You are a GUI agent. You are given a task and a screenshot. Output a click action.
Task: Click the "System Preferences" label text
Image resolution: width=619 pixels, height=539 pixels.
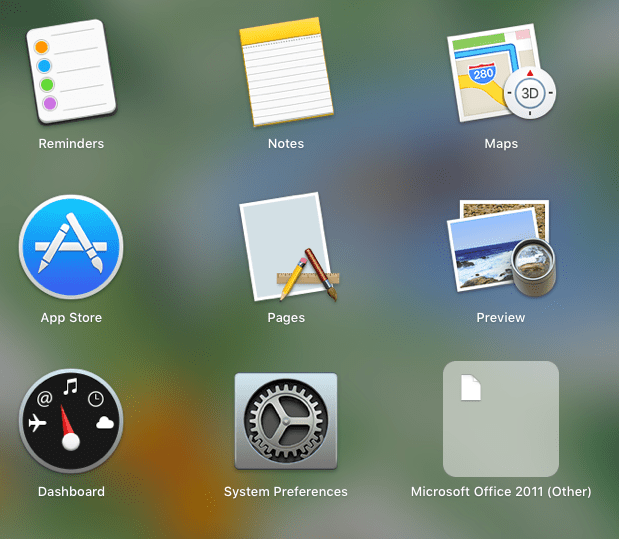point(286,492)
